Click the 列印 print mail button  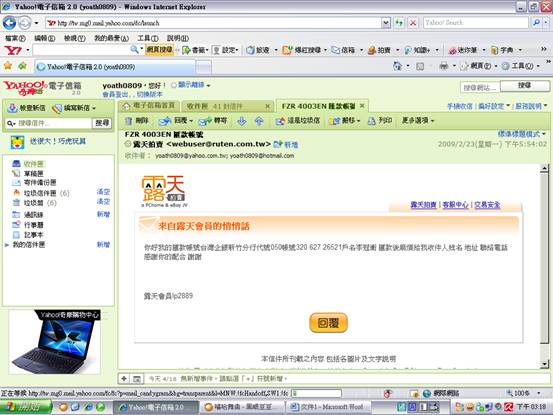pyautogui.click(x=380, y=121)
